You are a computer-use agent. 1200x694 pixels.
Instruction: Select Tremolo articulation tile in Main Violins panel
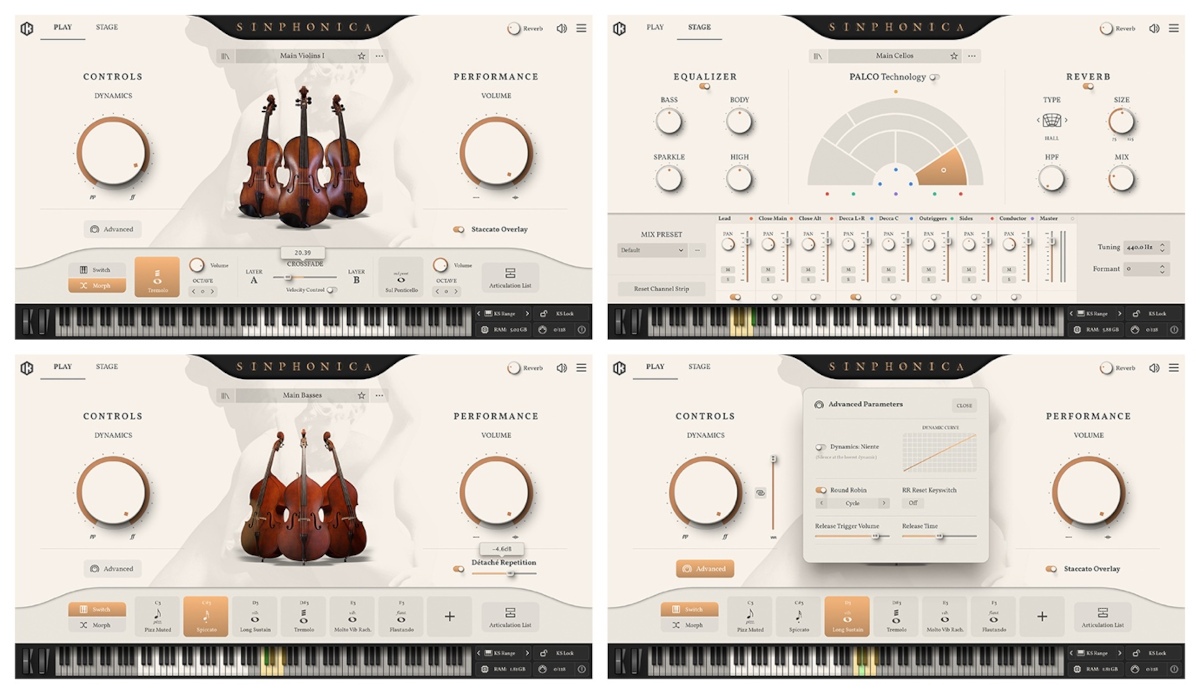tap(157, 277)
